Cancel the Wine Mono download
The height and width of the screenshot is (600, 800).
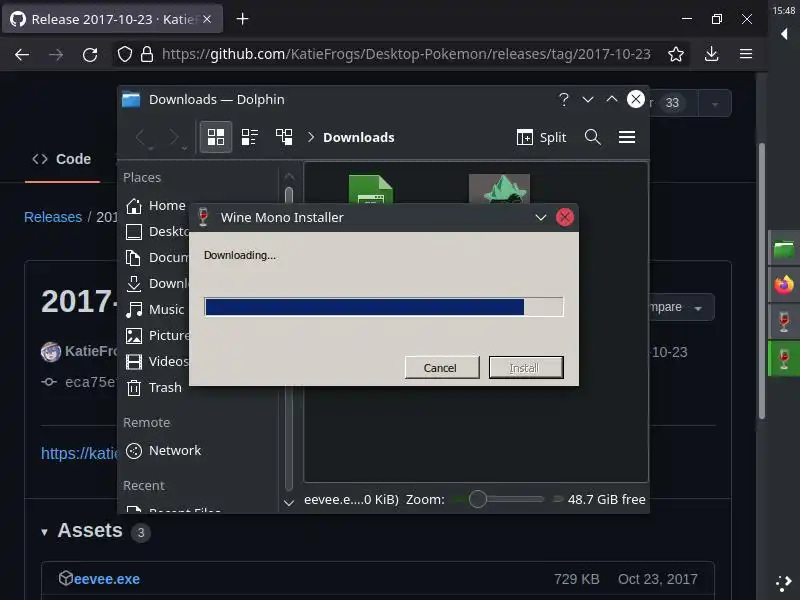(442, 368)
